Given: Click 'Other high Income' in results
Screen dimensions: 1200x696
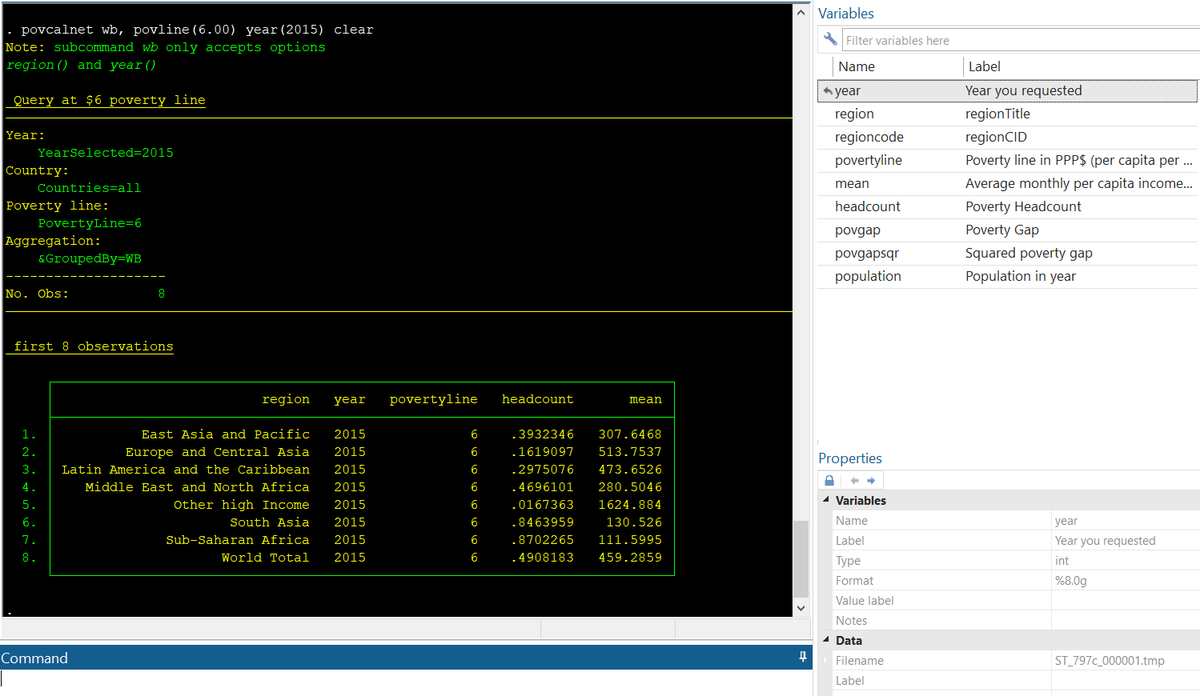Looking at the screenshot, I should point(241,505).
